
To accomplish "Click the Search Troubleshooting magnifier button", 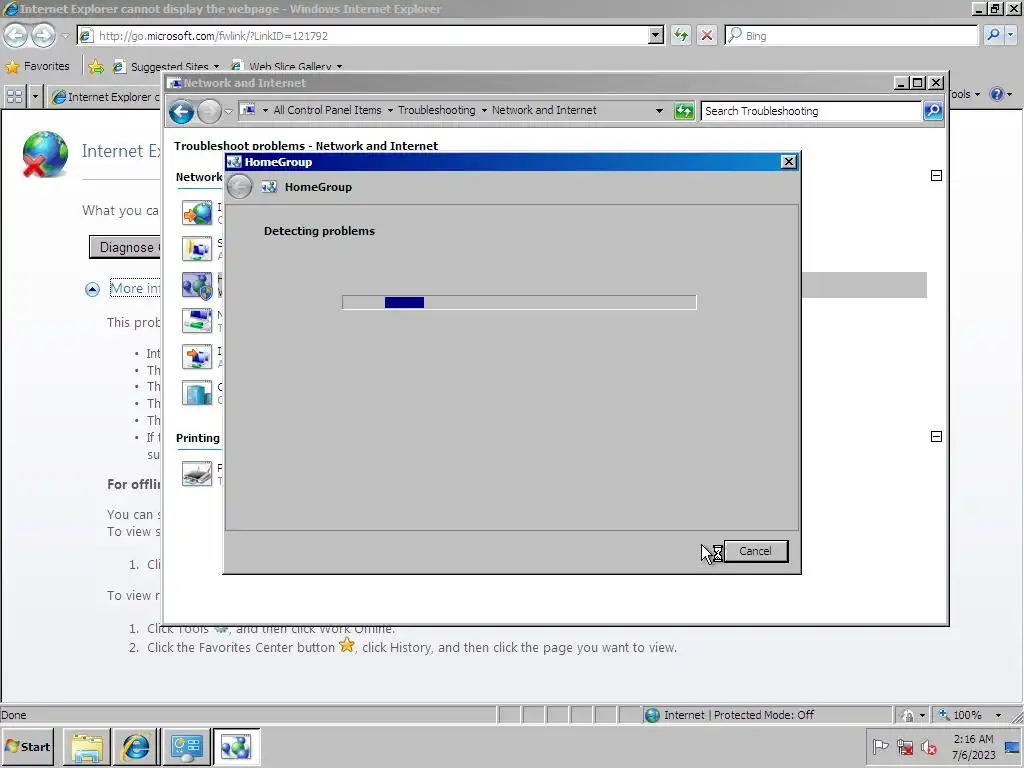I will click(933, 111).
